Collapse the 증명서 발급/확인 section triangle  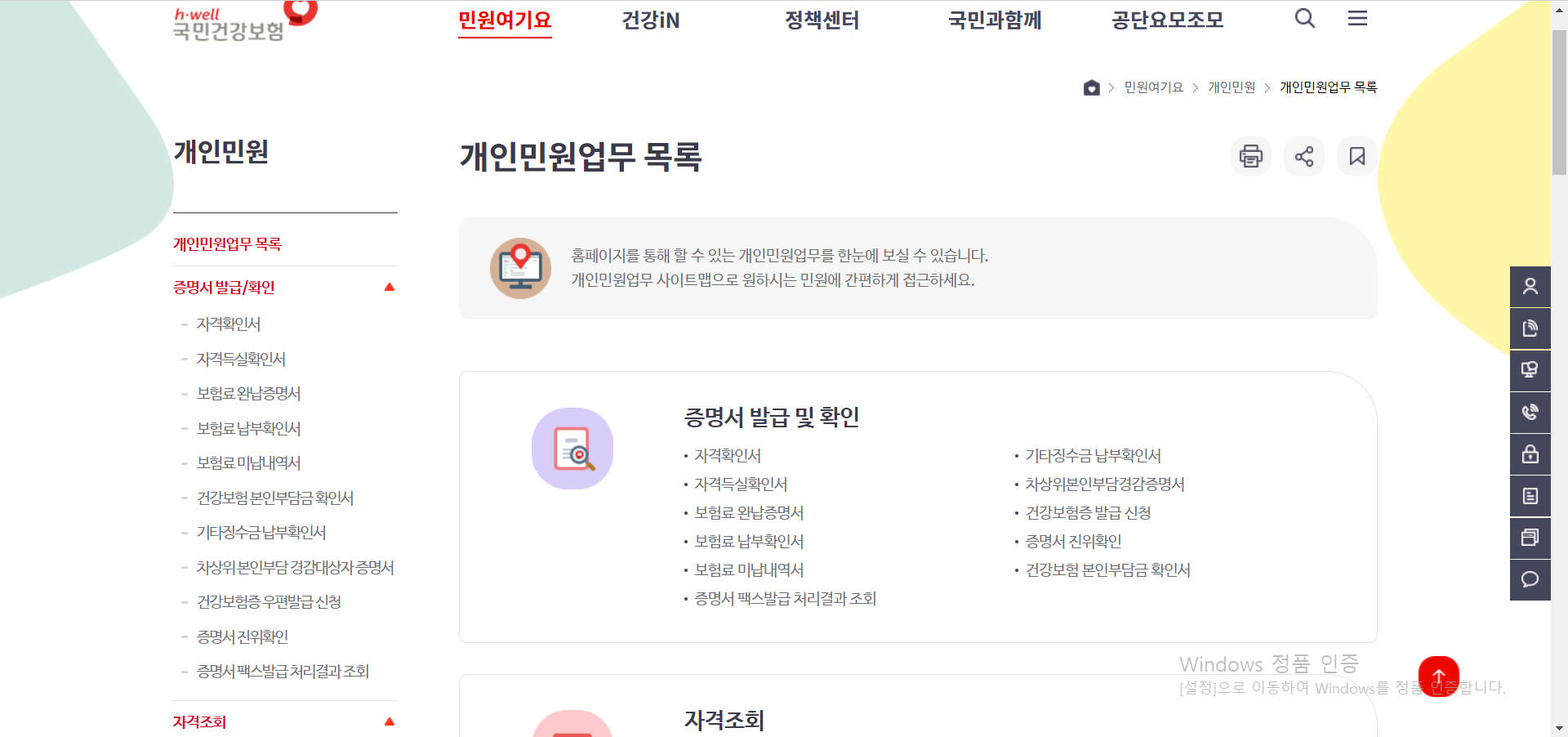point(390,287)
